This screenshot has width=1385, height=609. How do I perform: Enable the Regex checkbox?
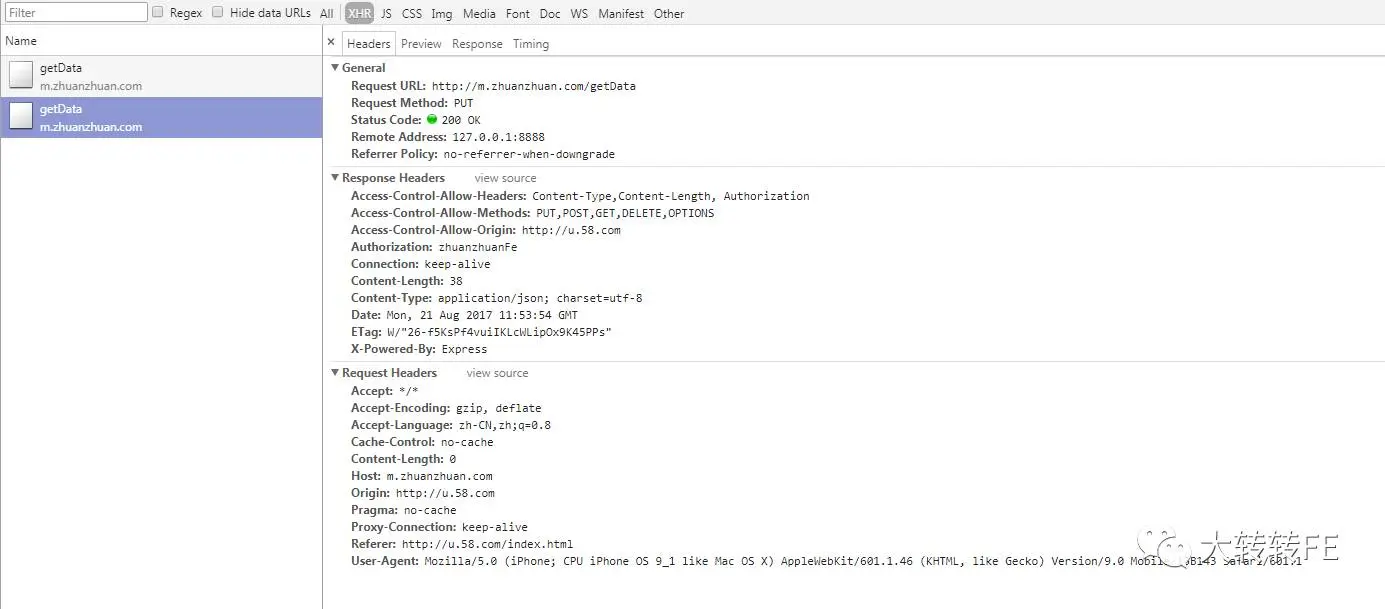click(158, 12)
